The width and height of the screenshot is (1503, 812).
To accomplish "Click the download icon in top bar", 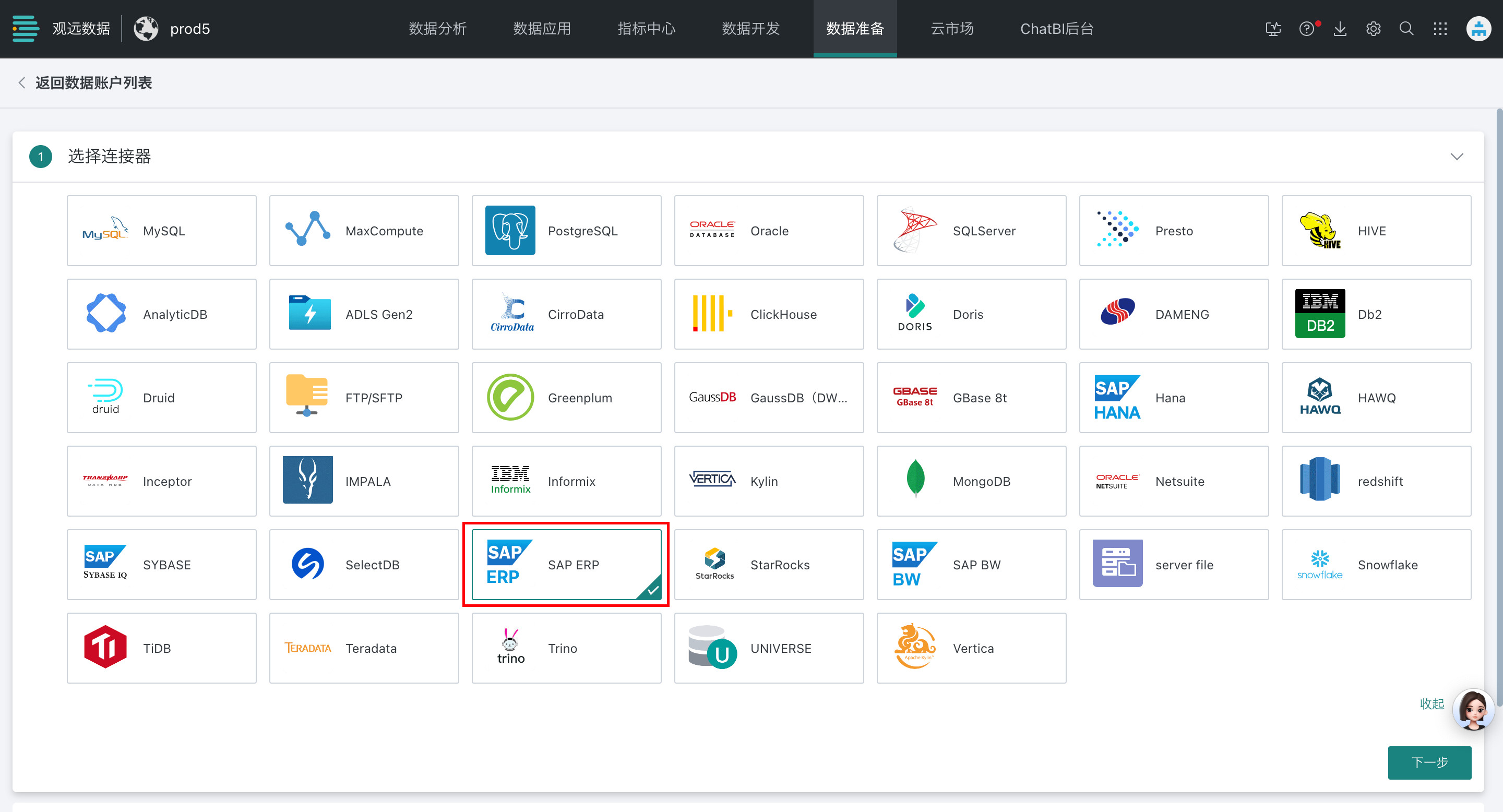I will pyautogui.click(x=1340, y=29).
